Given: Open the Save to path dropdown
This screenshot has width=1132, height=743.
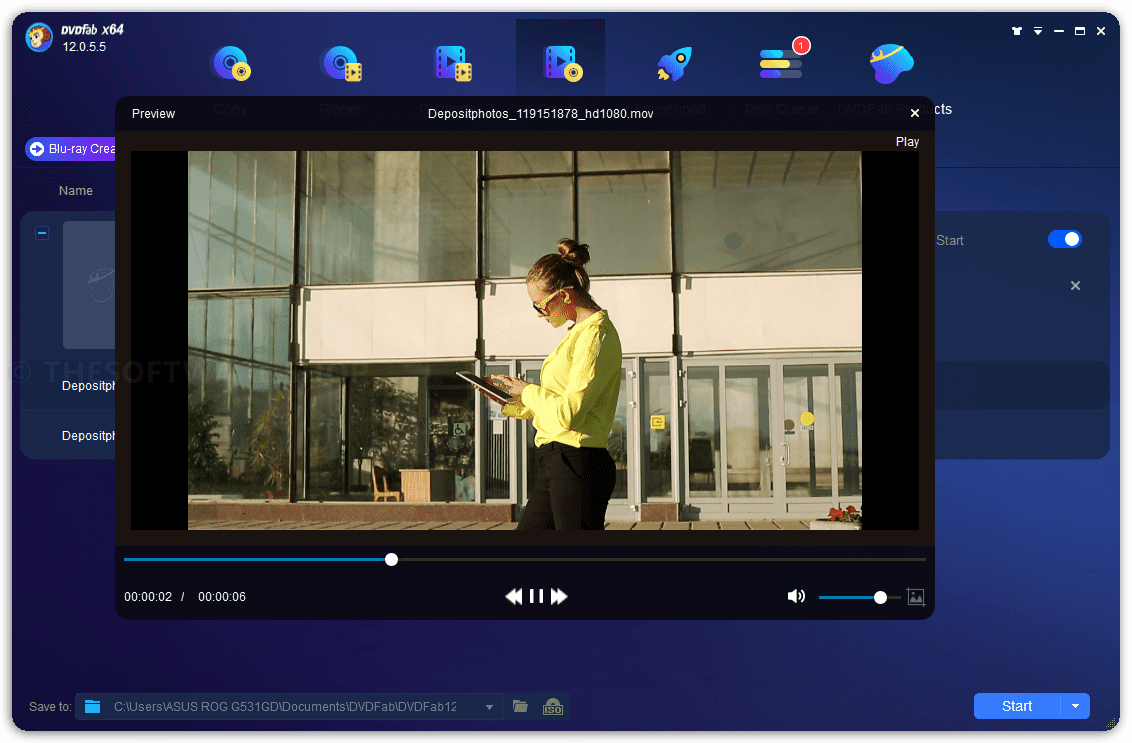Looking at the screenshot, I should [489, 707].
